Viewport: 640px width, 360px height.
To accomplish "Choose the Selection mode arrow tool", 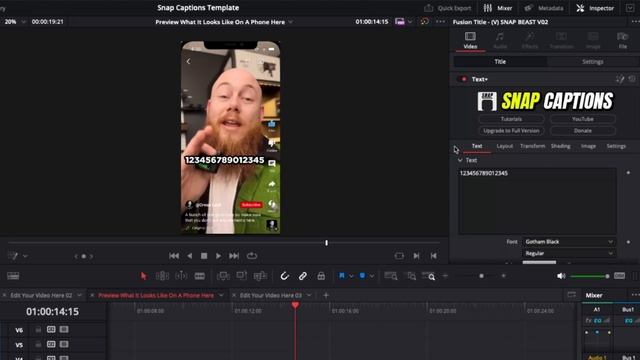I will (x=143, y=276).
